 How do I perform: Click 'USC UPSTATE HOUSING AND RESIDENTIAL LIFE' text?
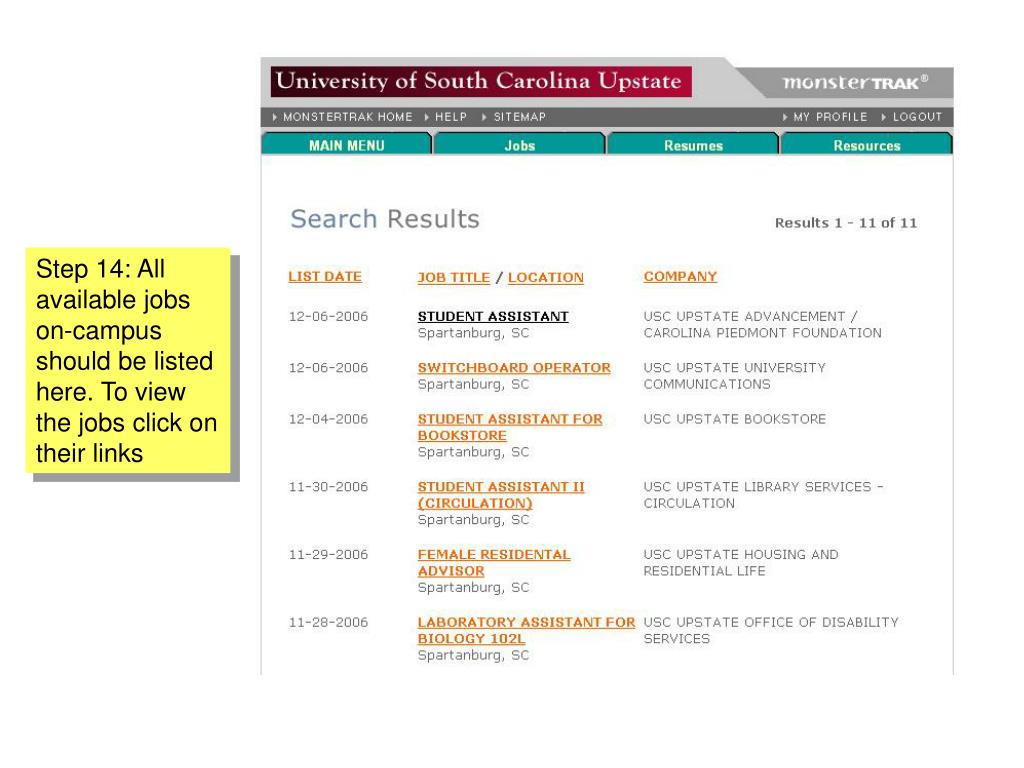coord(741,563)
